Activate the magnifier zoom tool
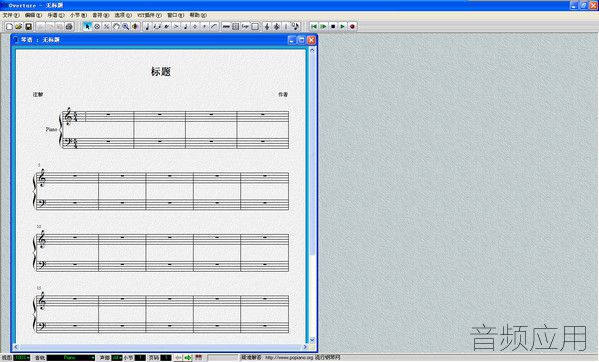The height and width of the screenshot is (362, 599). [x=126, y=26]
